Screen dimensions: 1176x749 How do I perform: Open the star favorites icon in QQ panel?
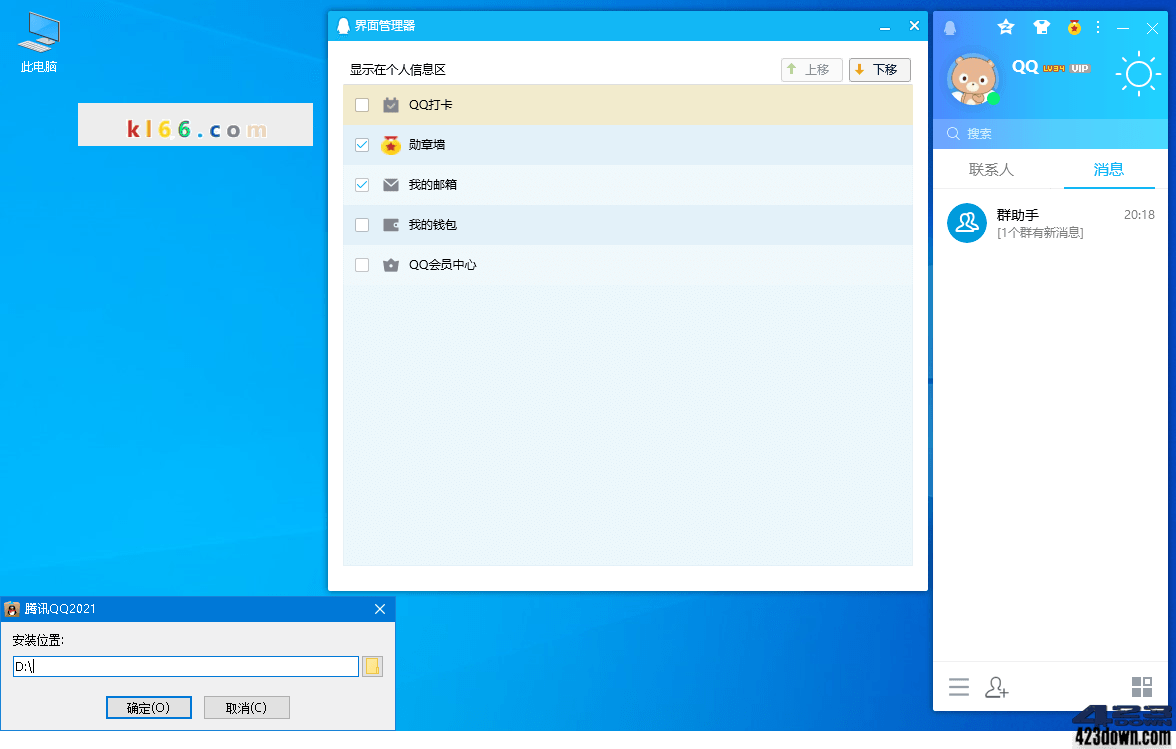click(x=1006, y=28)
